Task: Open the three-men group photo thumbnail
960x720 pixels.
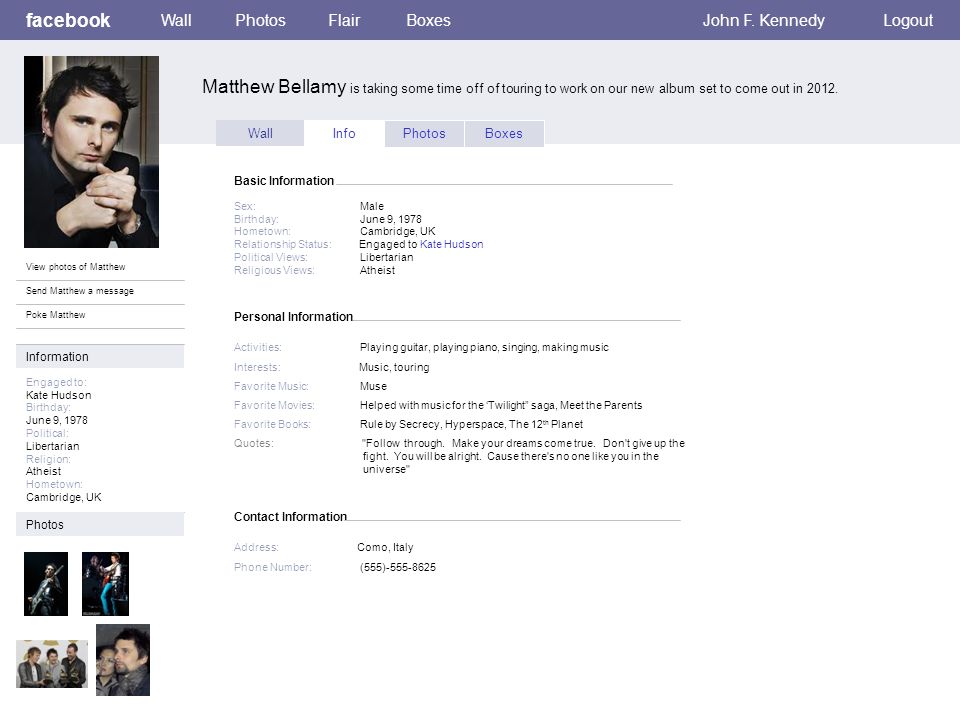Action: (x=52, y=664)
